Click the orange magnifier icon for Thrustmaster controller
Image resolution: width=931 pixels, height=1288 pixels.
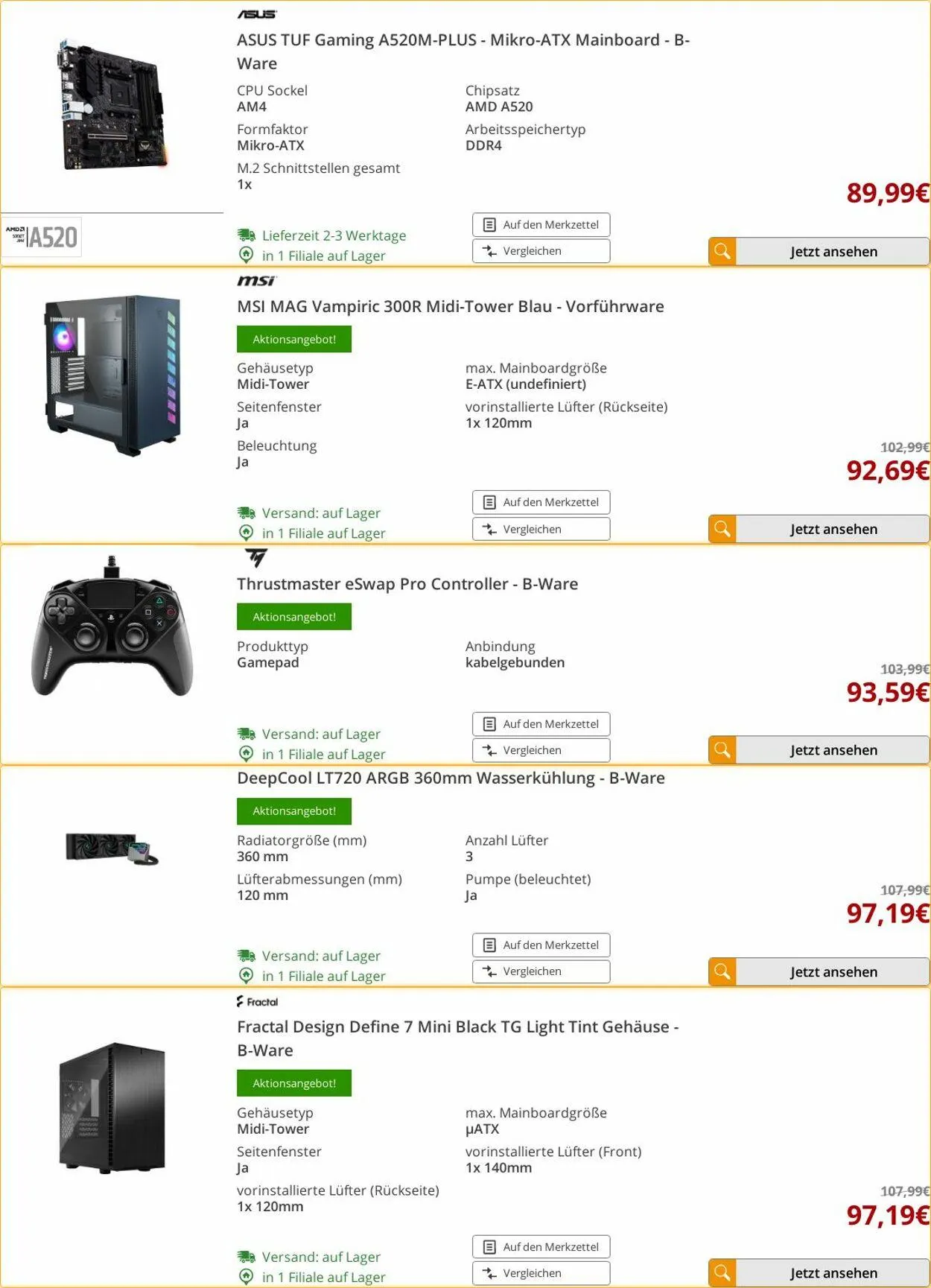[722, 750]
